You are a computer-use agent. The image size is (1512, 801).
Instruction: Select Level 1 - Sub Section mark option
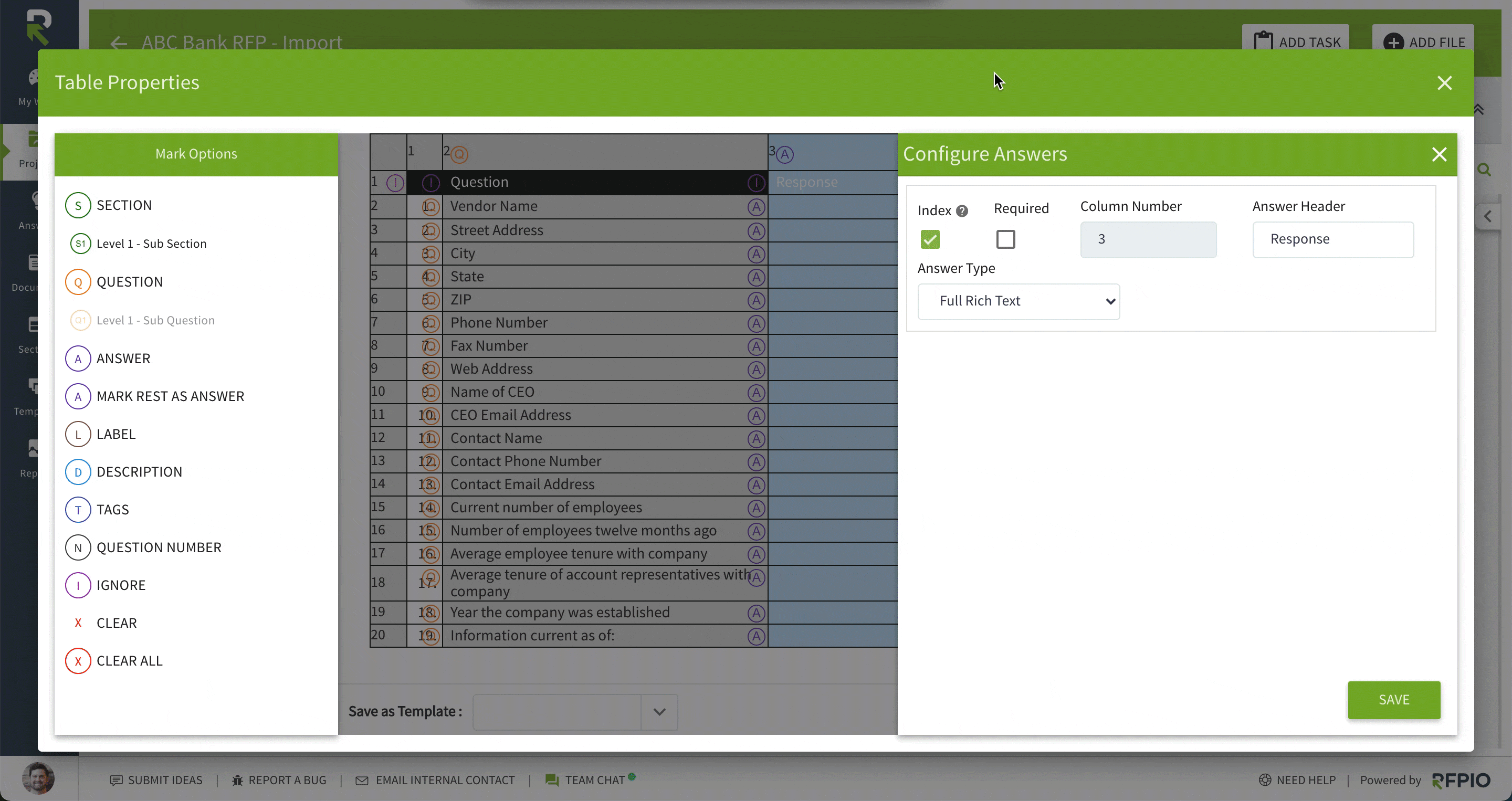(x=139, y=244)
